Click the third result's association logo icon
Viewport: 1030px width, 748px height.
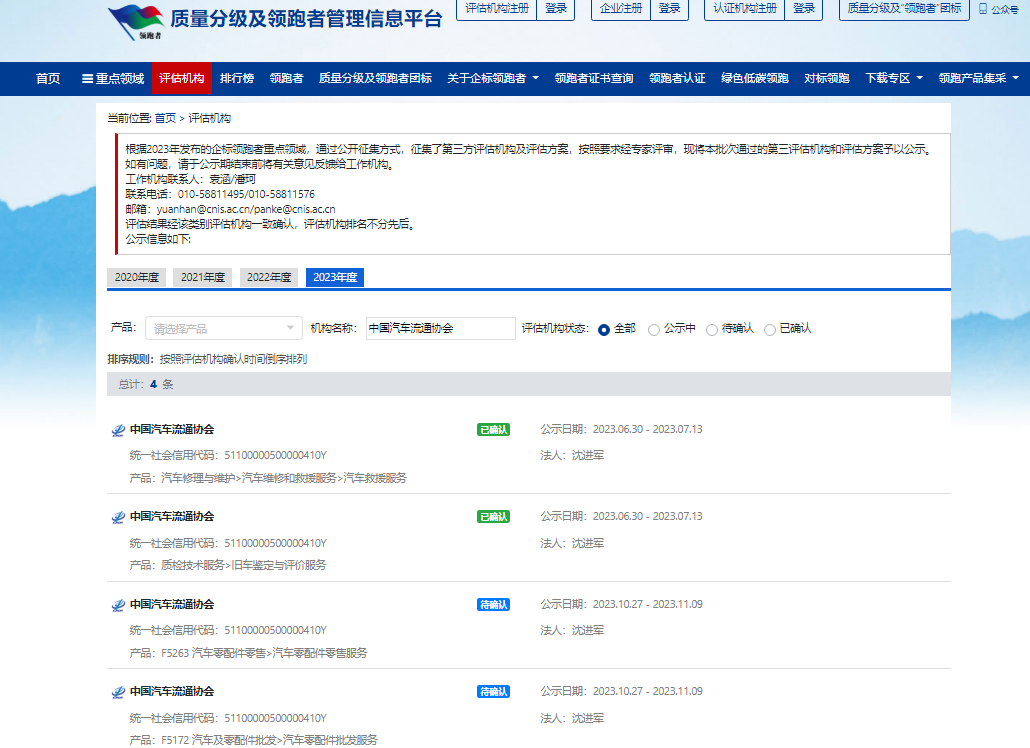[x=118, y=605]
